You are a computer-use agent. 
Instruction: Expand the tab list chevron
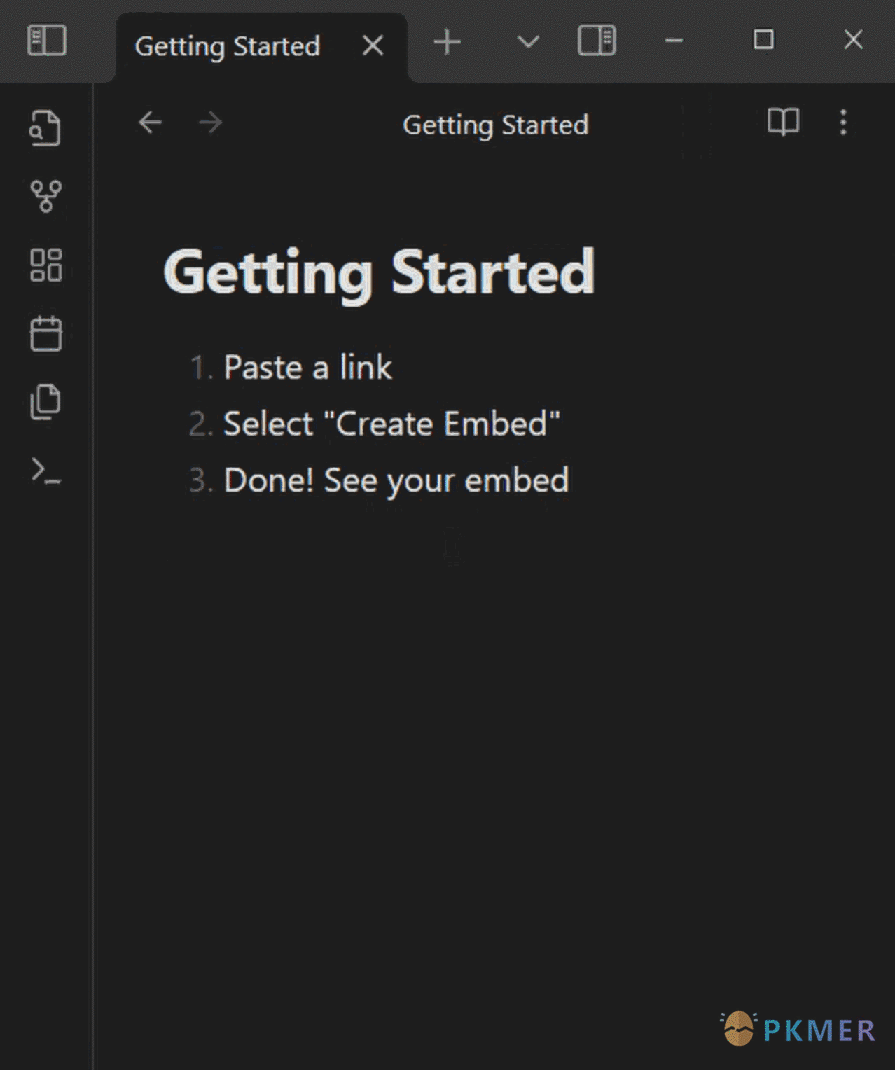(528, 42)
